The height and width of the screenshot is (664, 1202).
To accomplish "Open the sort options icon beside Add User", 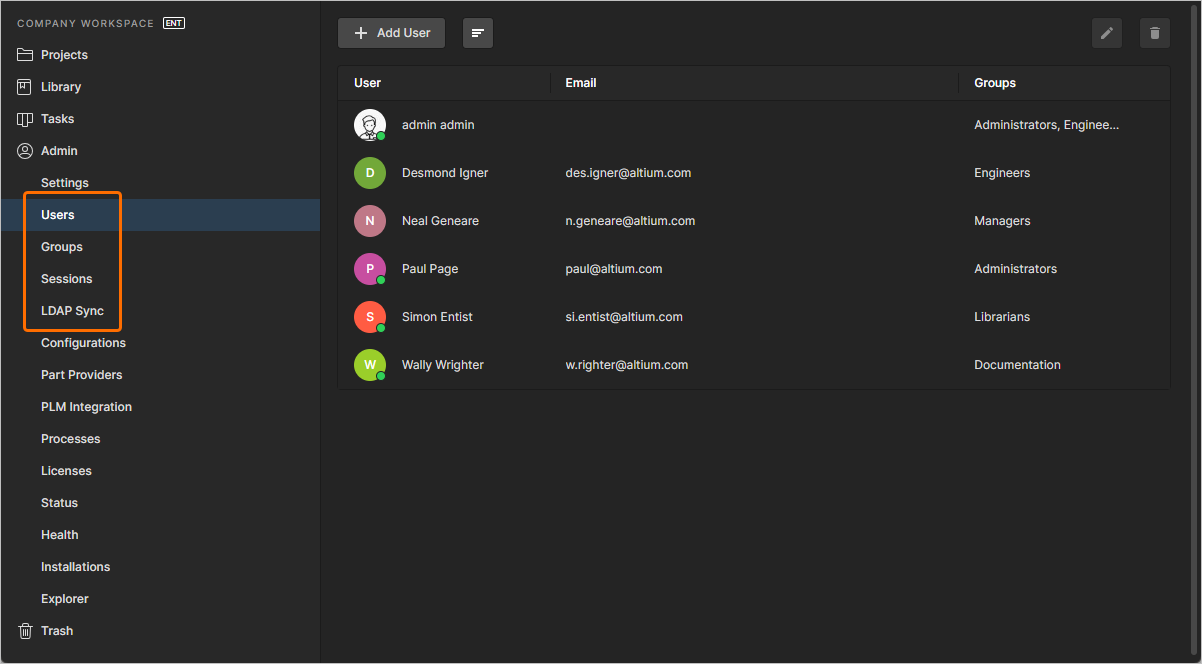I will click(477, 33).
